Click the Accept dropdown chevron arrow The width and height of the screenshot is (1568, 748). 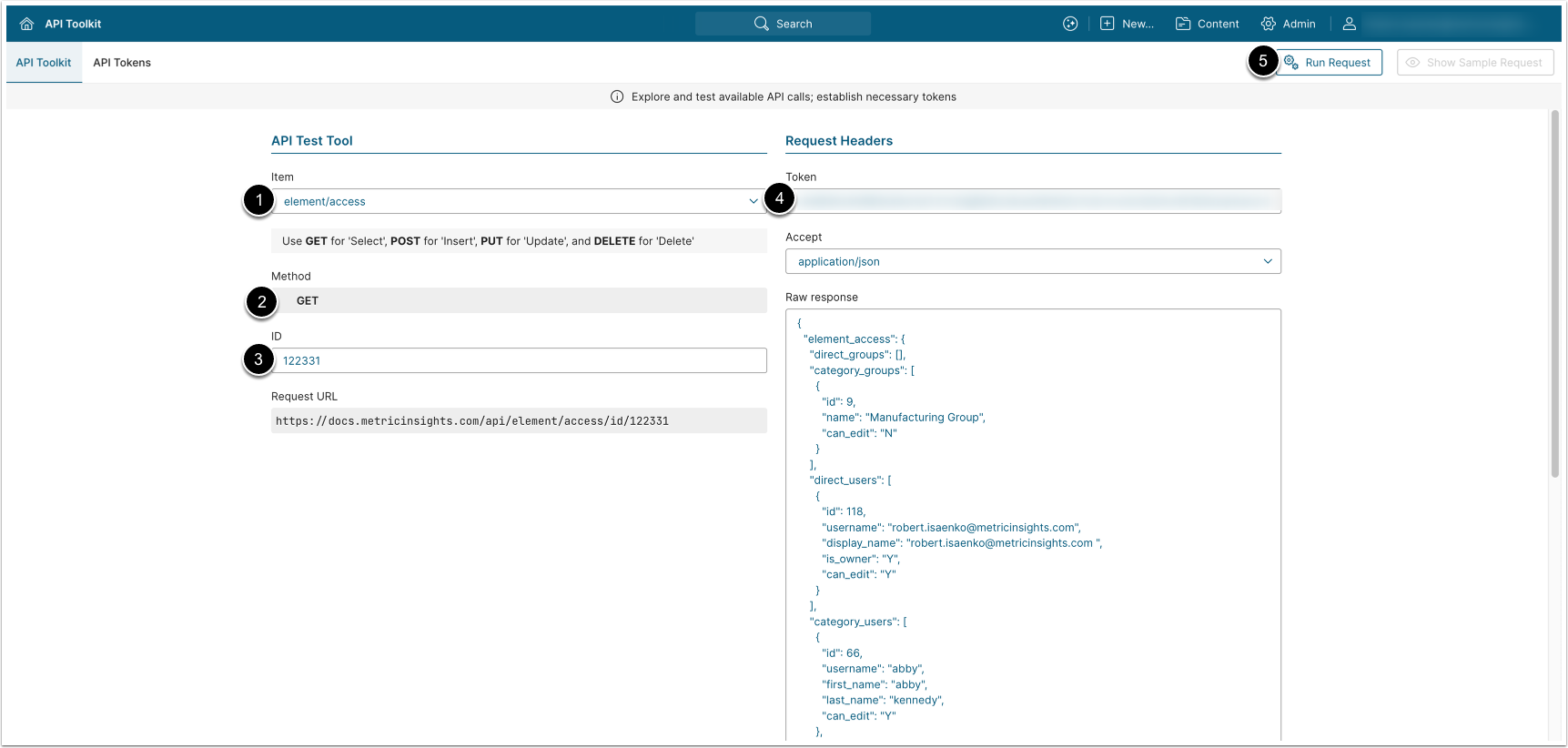[x=1268, y=261]
